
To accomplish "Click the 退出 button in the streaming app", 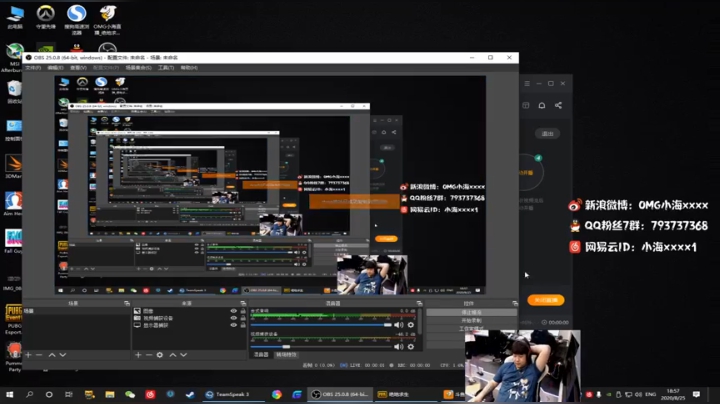I will click(x=547, y=134).
